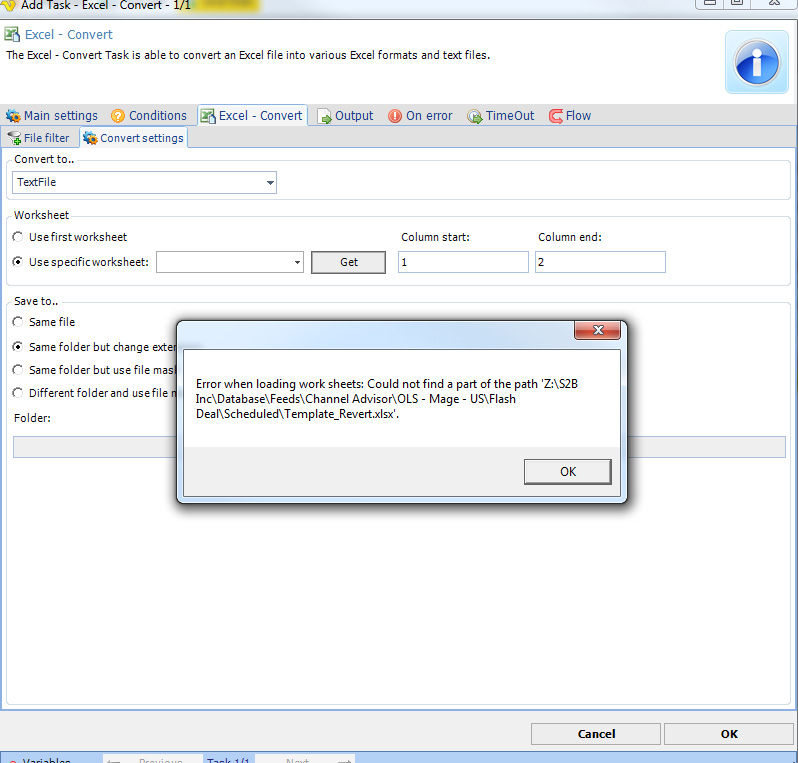The image size is (798, 763).
Task: Click the TimeOut tab clock icon
Action: coord(475,116)
